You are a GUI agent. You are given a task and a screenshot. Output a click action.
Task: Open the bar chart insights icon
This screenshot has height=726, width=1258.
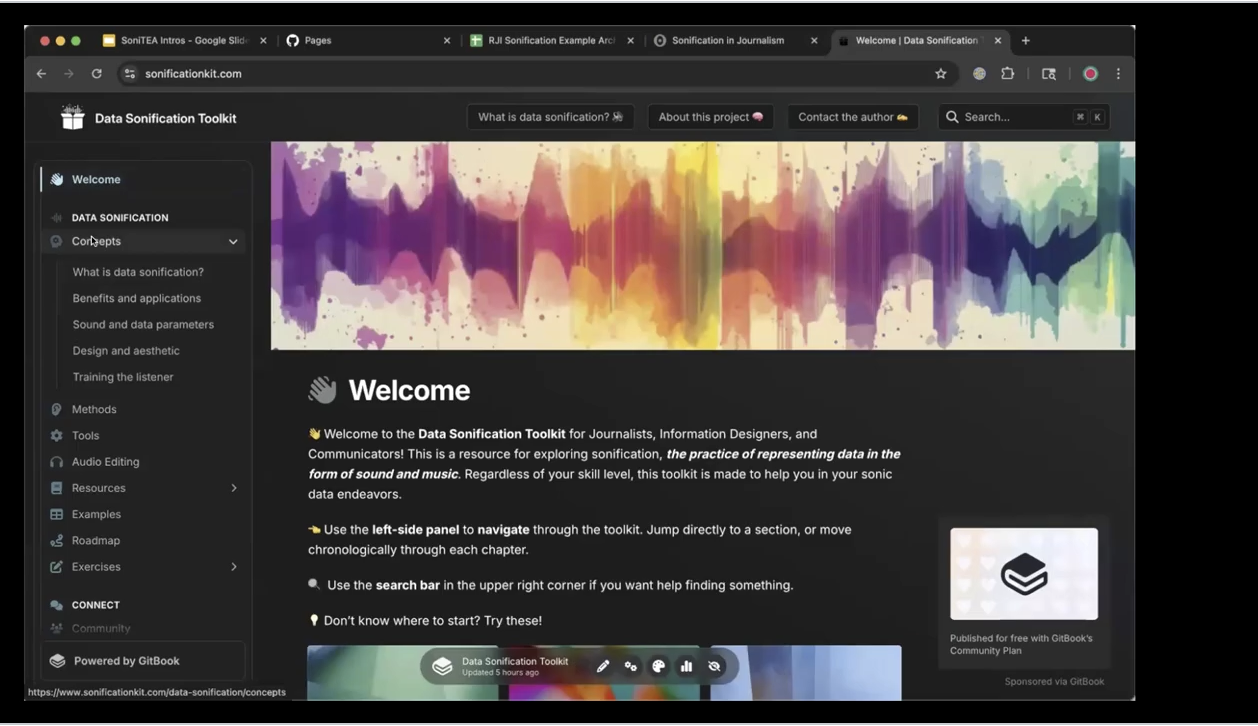pos(686,667)
